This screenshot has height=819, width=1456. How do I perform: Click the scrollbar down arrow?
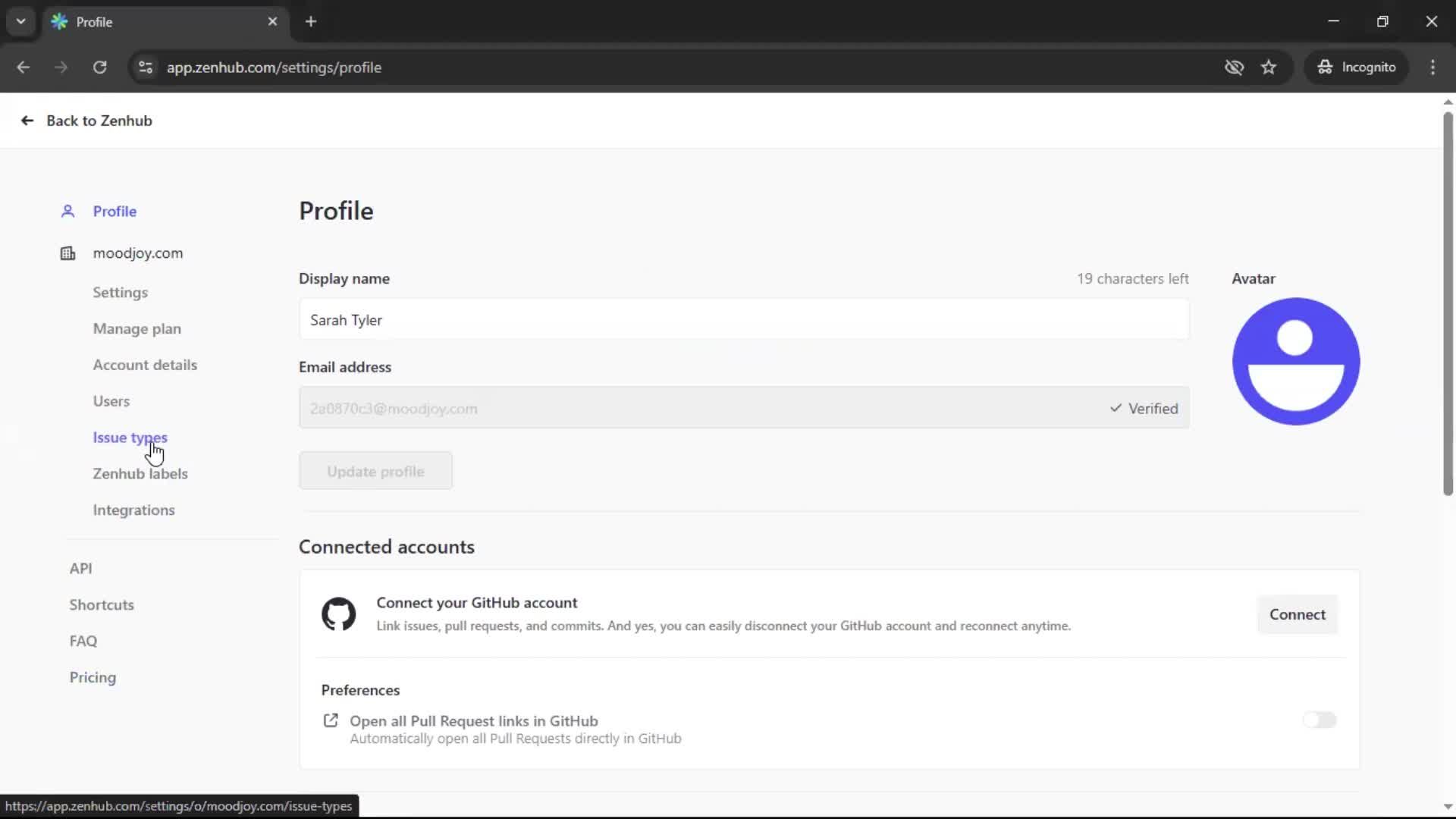(x=1448, y=806)
